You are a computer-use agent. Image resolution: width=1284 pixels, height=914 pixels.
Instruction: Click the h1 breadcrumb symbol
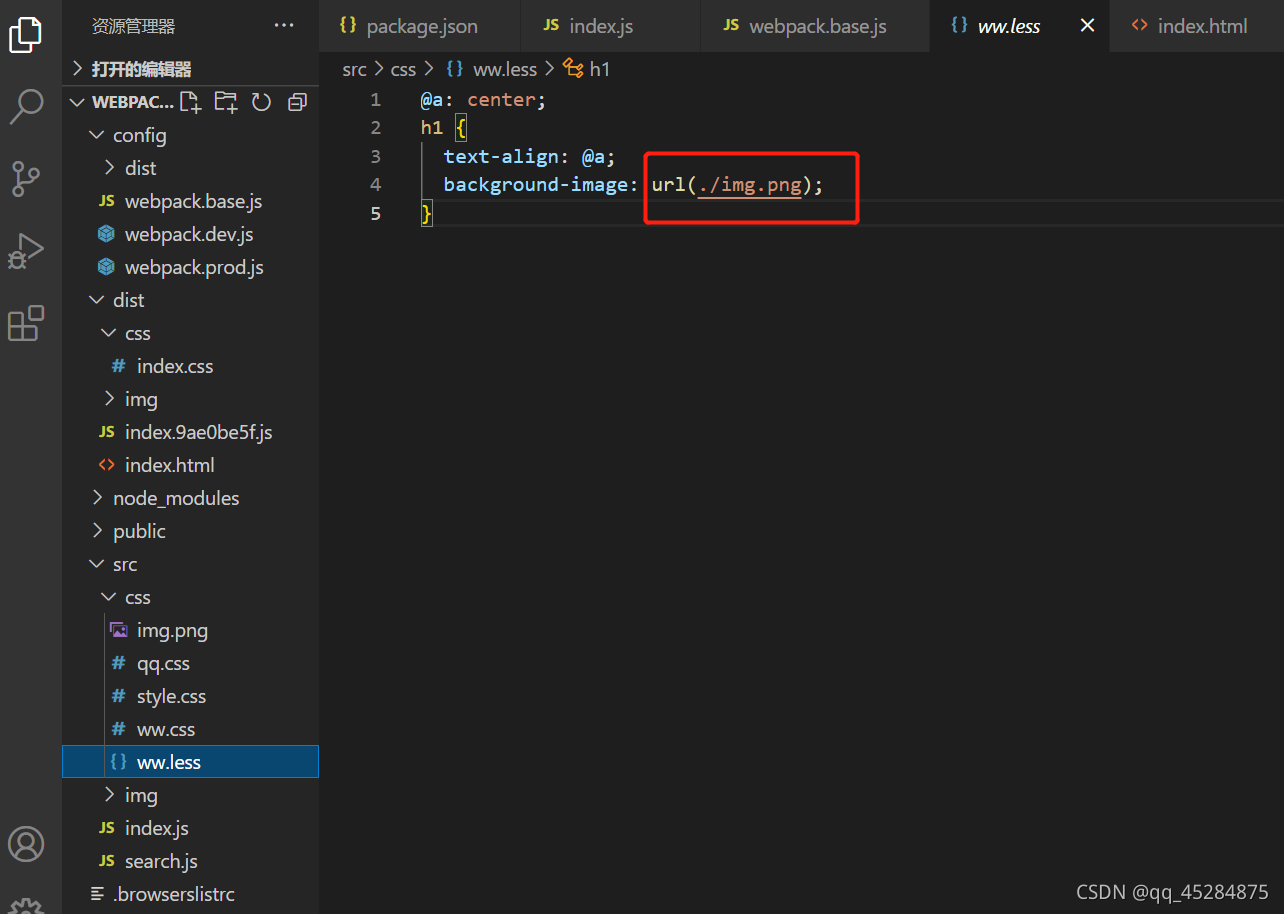[587, 69]
